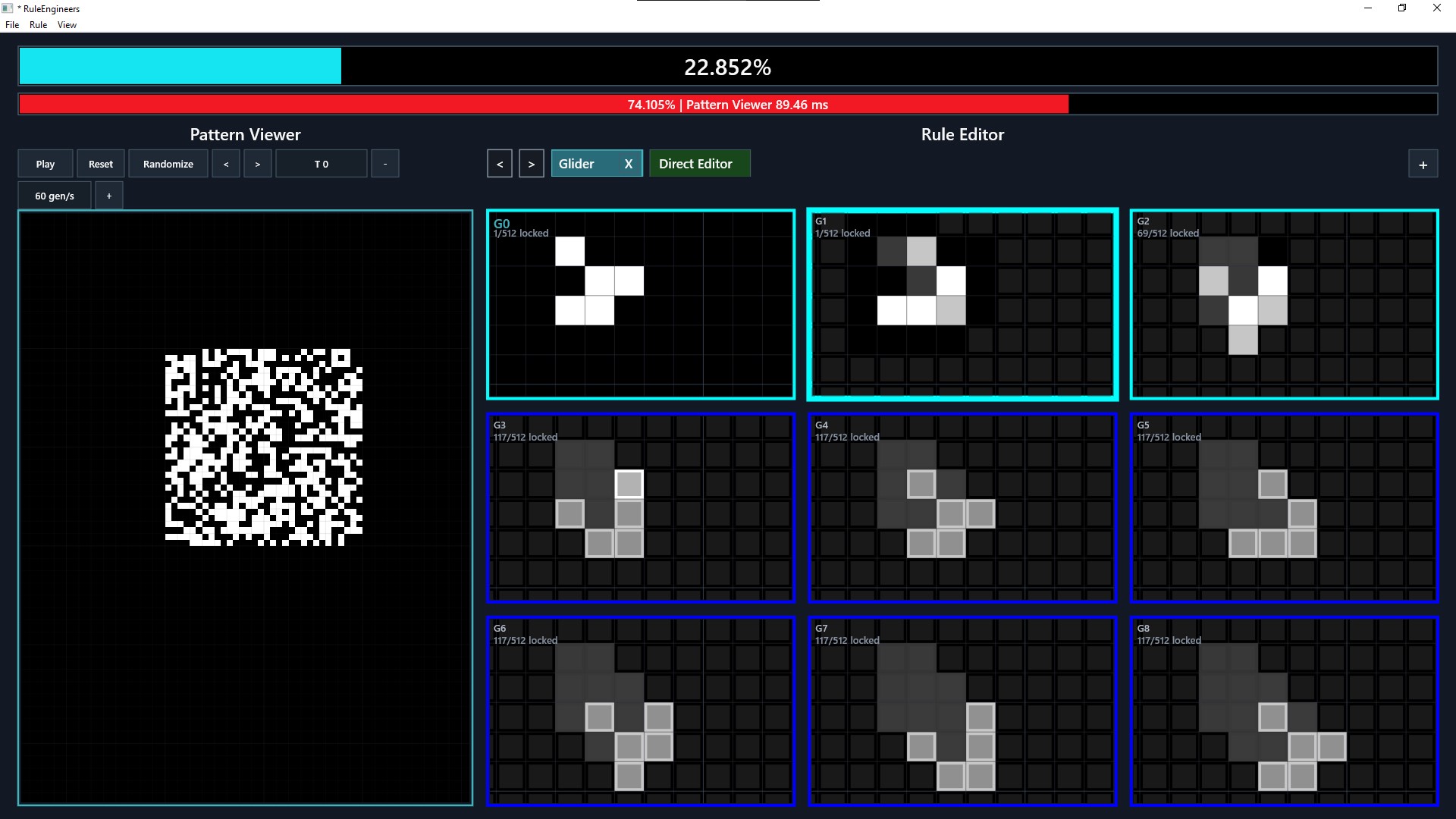Open the File menu
The image size is (1456, 819).
(x=12, y=25)
